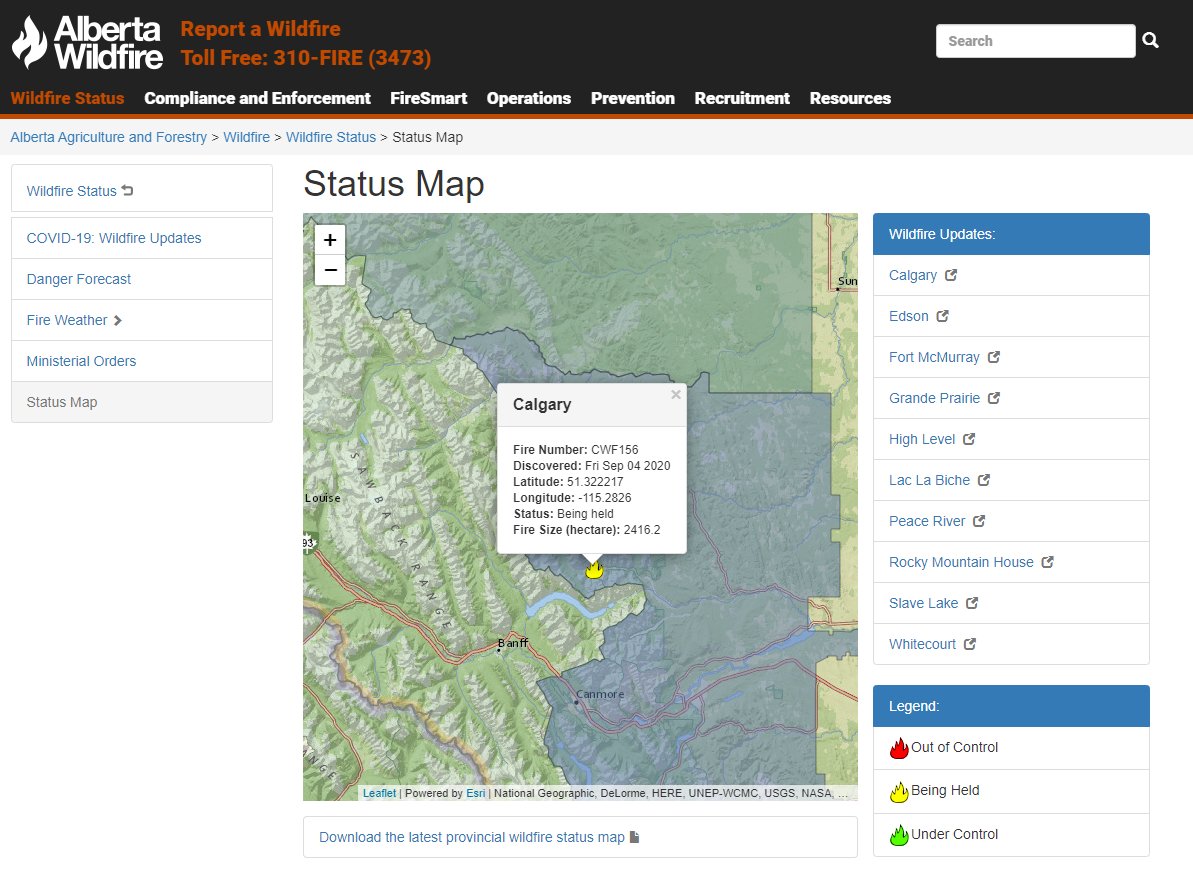Open Peace River wildfire updates
The image size is (1193, 872).
point(927,521)
